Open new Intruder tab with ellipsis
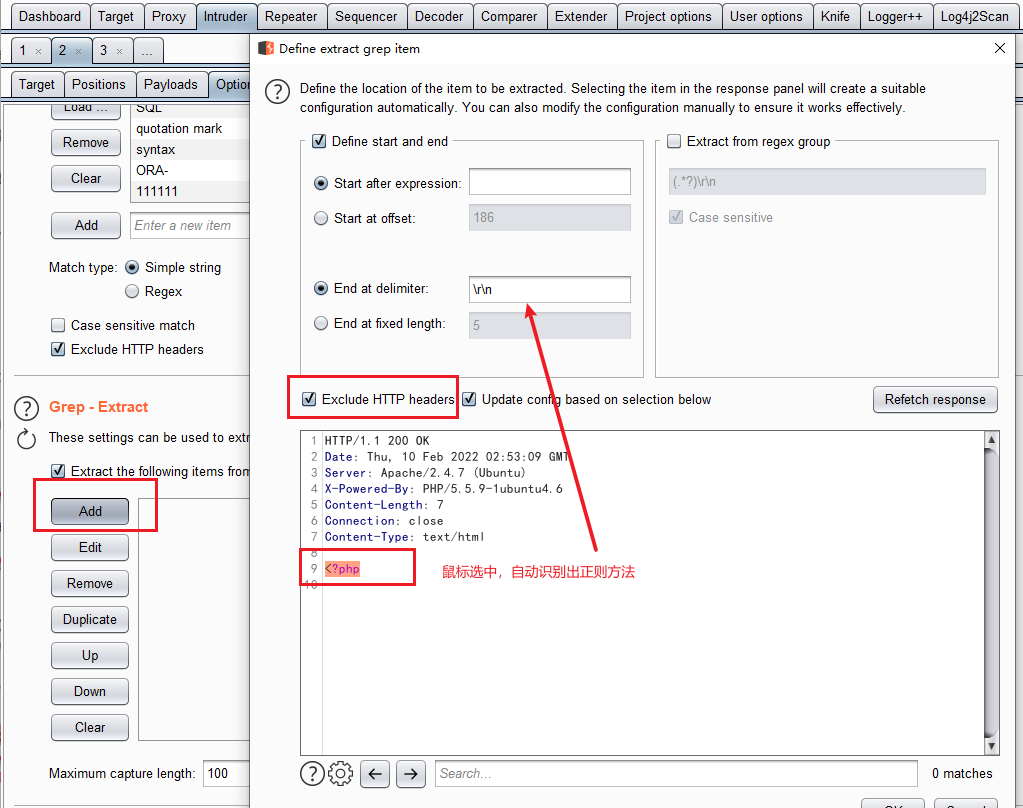This screenshot has width=1023, height=808. (147, 51)
